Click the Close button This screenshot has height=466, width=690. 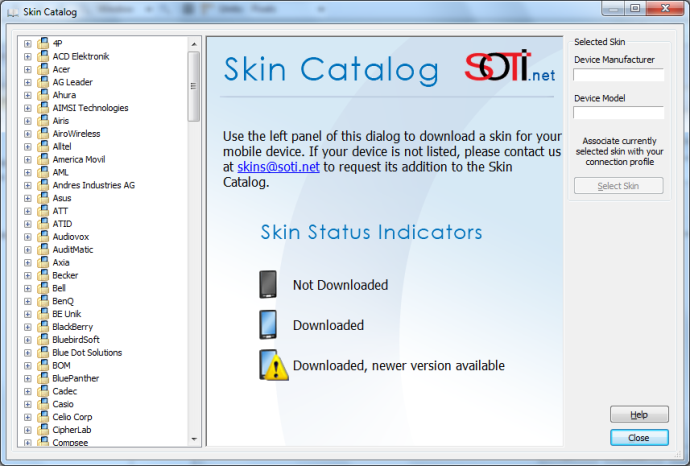pos(639,438)
